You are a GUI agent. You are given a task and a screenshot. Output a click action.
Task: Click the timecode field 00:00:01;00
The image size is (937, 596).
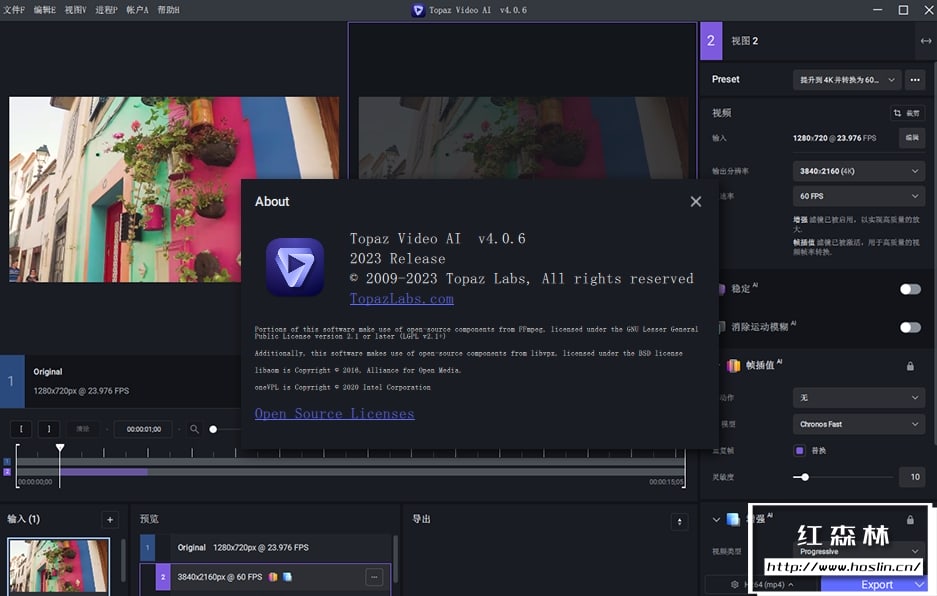coord(143,429)
